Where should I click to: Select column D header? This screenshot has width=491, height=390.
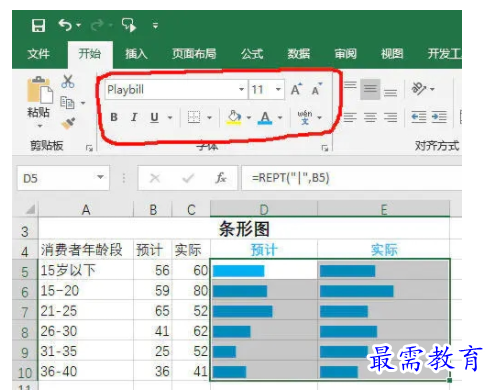[264, 210]
